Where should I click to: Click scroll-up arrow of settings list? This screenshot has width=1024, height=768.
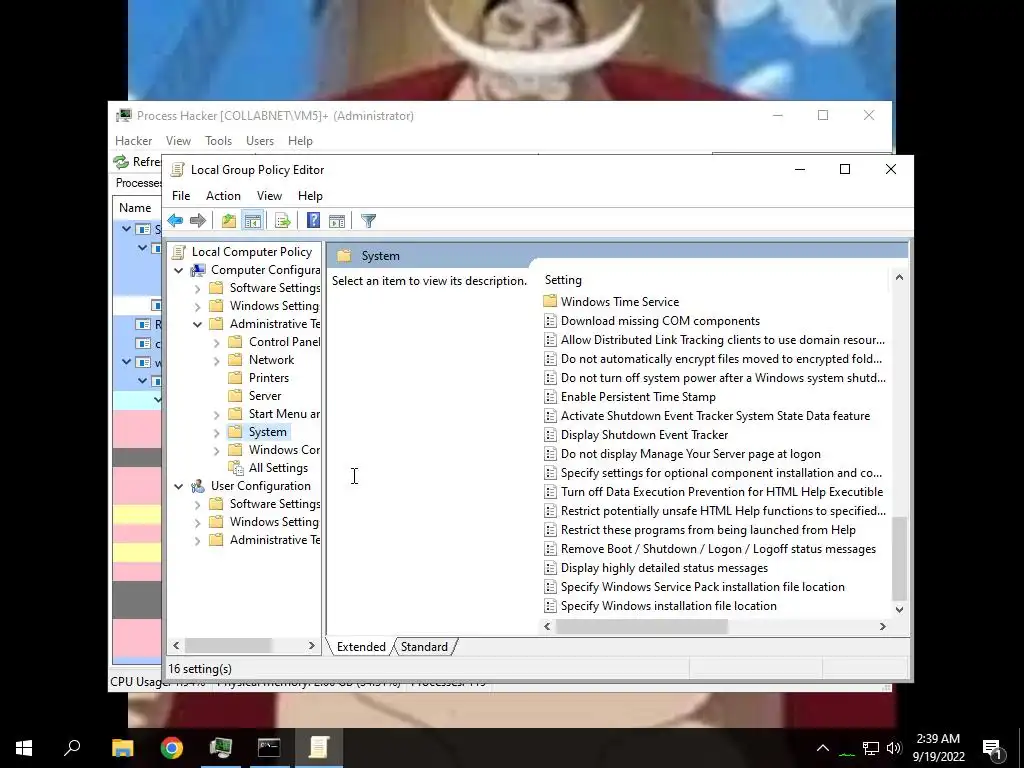[x=899, y=278]
